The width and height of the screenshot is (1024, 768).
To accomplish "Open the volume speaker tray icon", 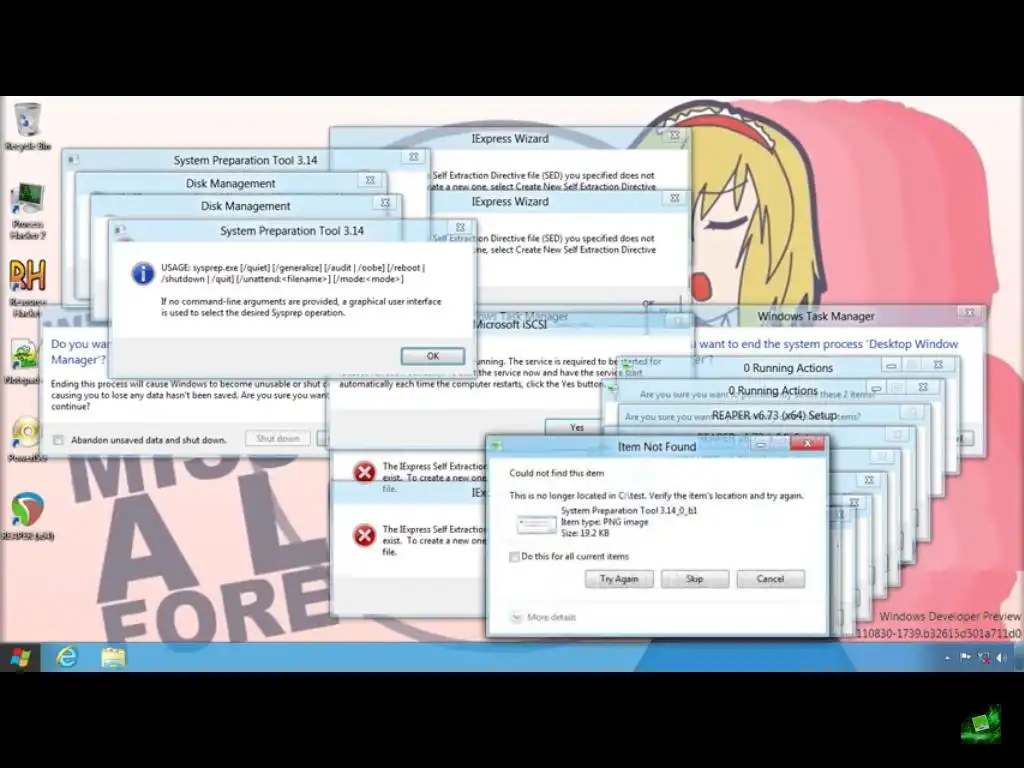I will pos(1002,658).
